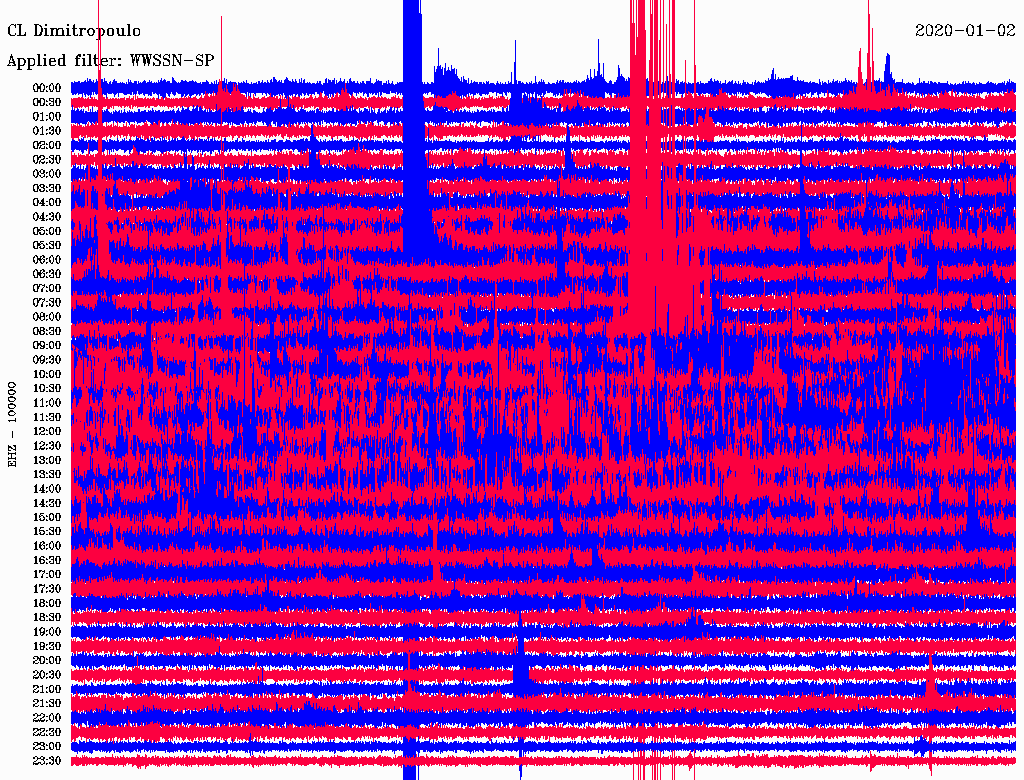Viewport: 1024px width, 780px height.
Task: Click the 23:00 time label
Action: point(47,746)
